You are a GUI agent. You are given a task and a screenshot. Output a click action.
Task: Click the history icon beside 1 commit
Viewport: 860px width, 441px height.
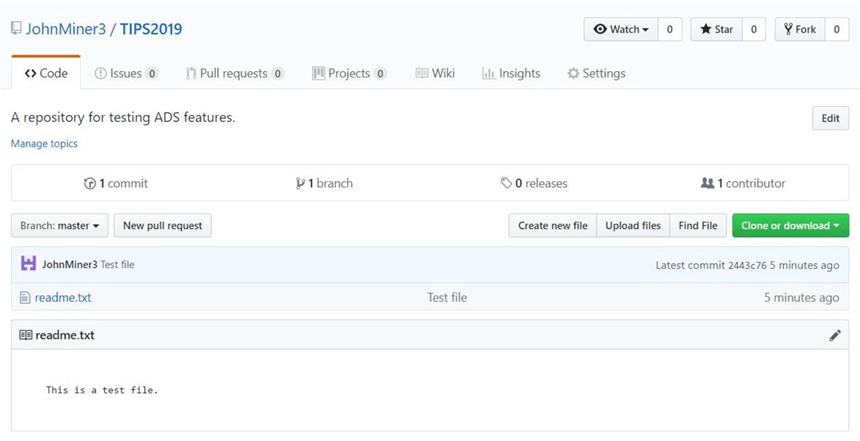[x=90, y=183]
